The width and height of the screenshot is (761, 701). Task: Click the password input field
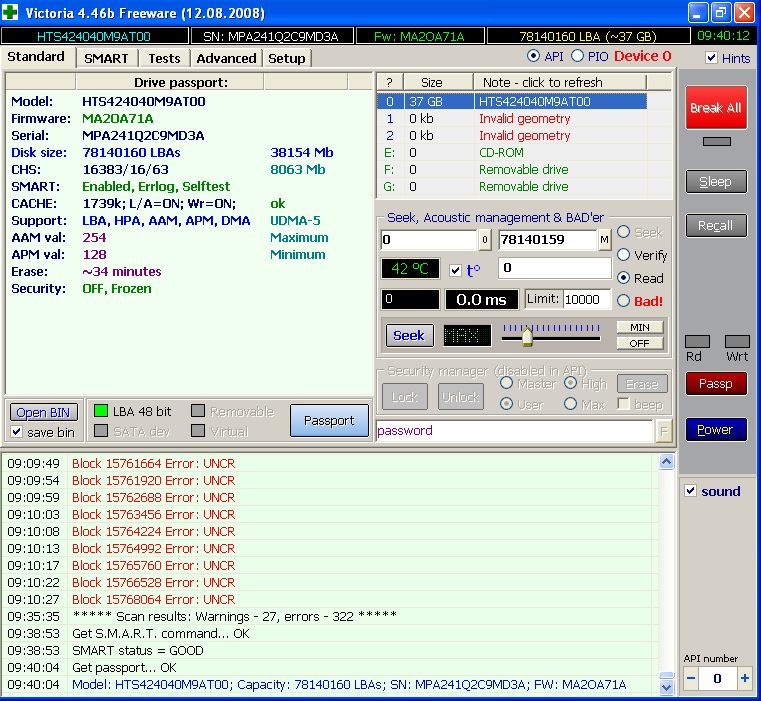click(x=514, y=431)
